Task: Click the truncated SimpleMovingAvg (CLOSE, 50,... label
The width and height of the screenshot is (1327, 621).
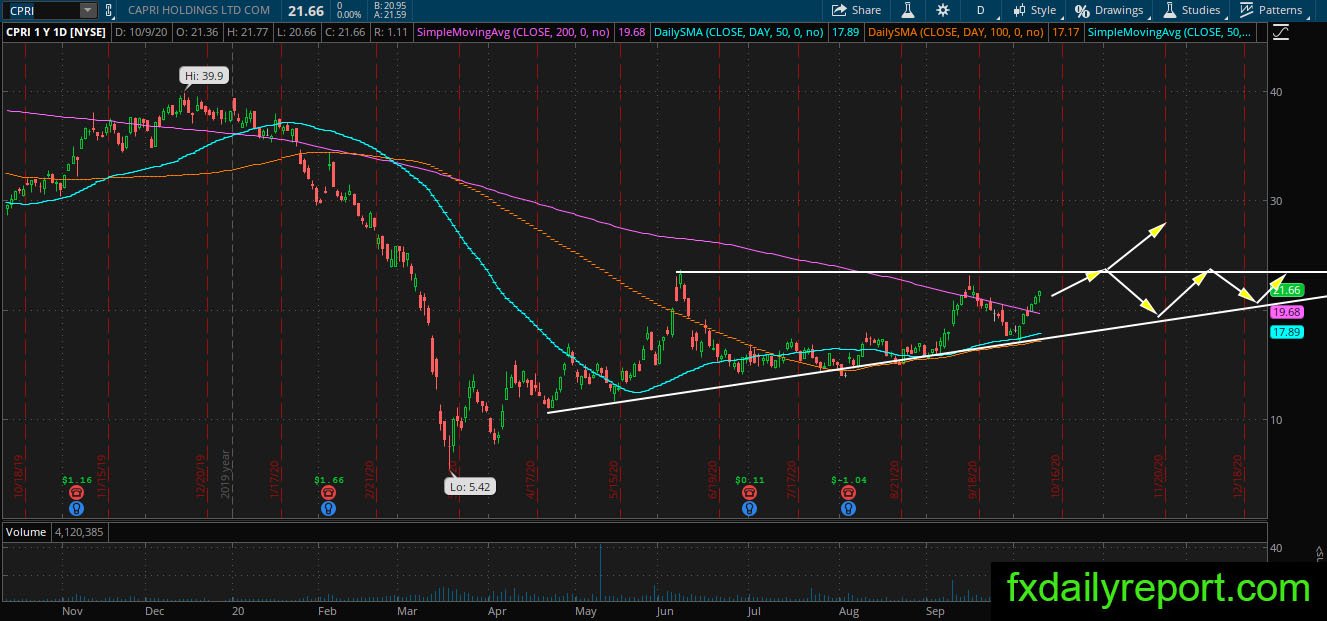Action: [1171, 33]
